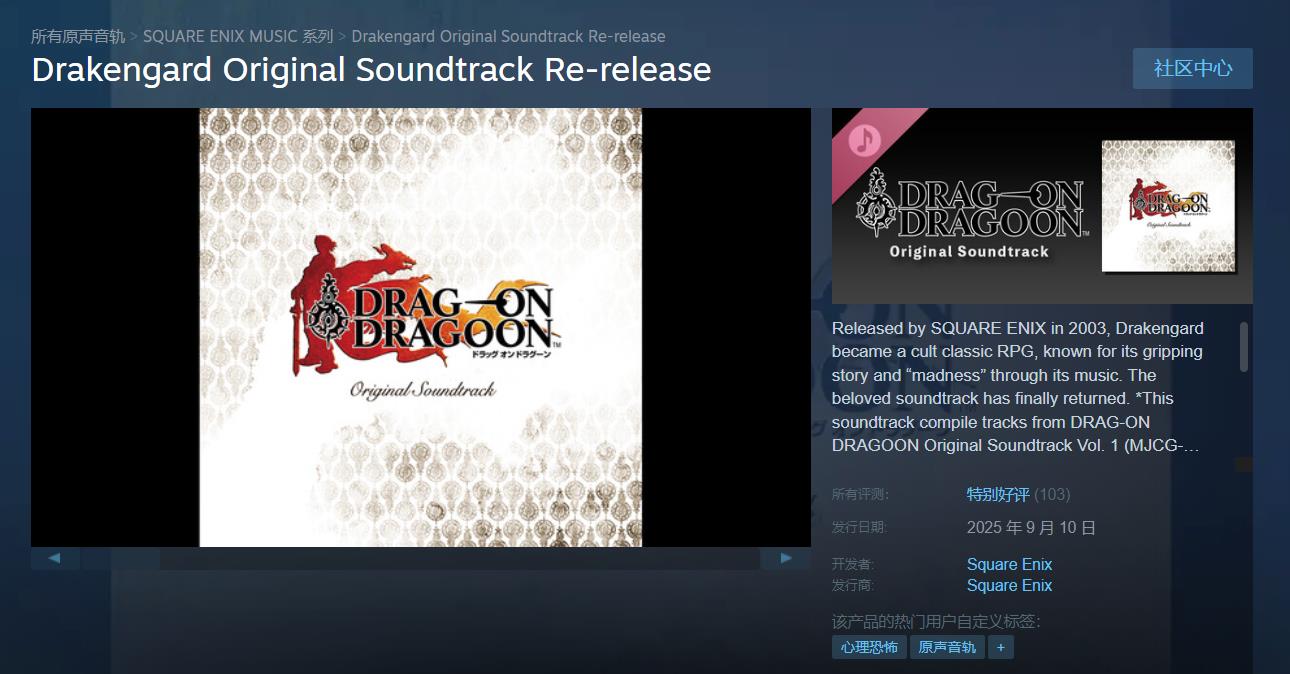Click the large album cover artwork
This screenshot has width=1290, height=674.
click(420, 327)
